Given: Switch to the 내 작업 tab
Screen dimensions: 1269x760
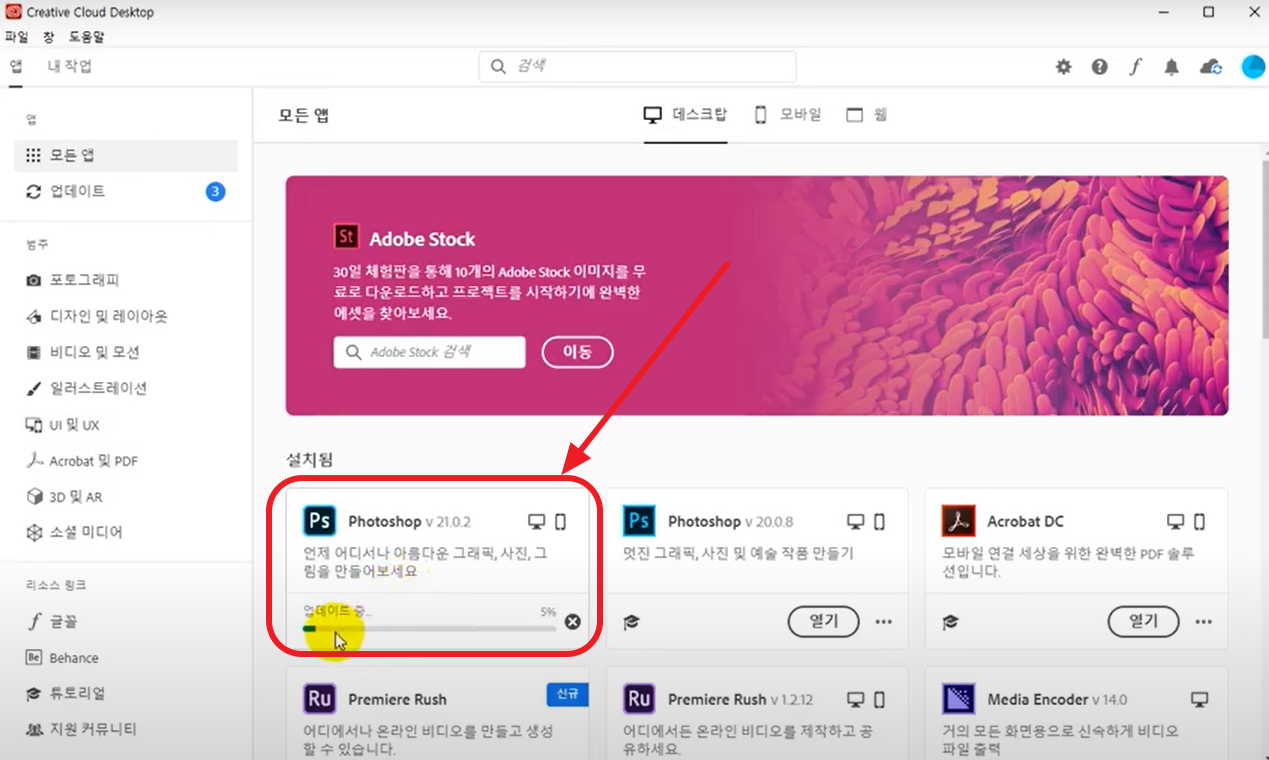Looking at the screenshot, I should point(70,67).
